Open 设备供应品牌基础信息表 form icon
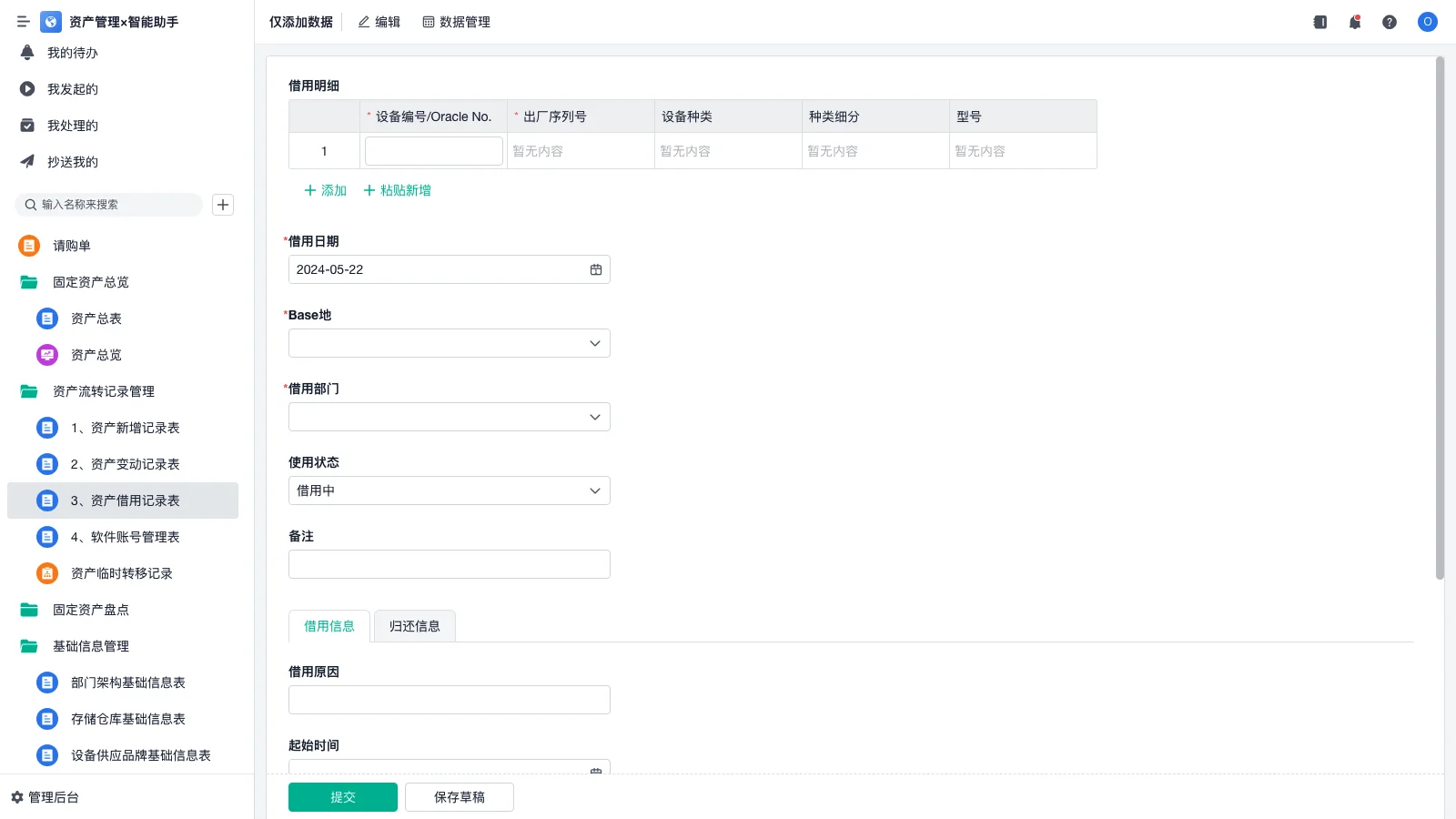The height and width of the screenshot is (819, 1456). click(47, 755)
